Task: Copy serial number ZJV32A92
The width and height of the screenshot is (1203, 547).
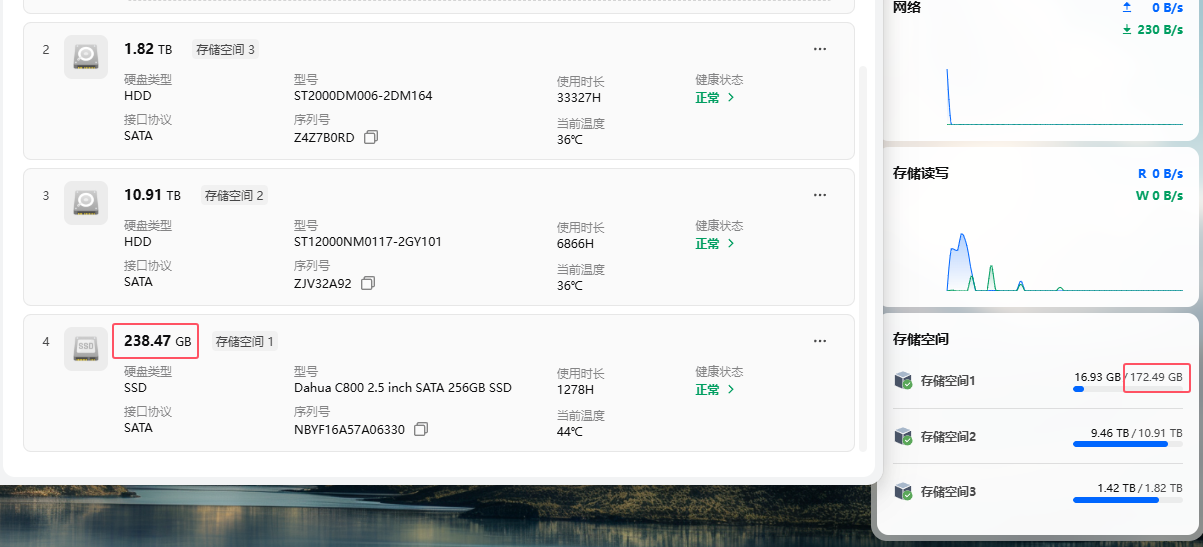Action: pyautogui.click(x=368, y=283)
